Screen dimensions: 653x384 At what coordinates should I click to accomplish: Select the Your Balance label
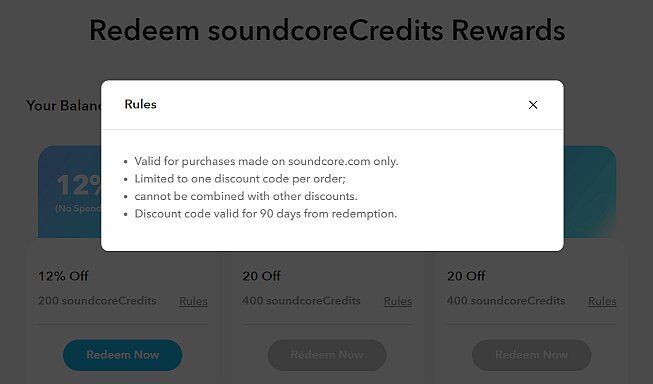click(63, 105)
